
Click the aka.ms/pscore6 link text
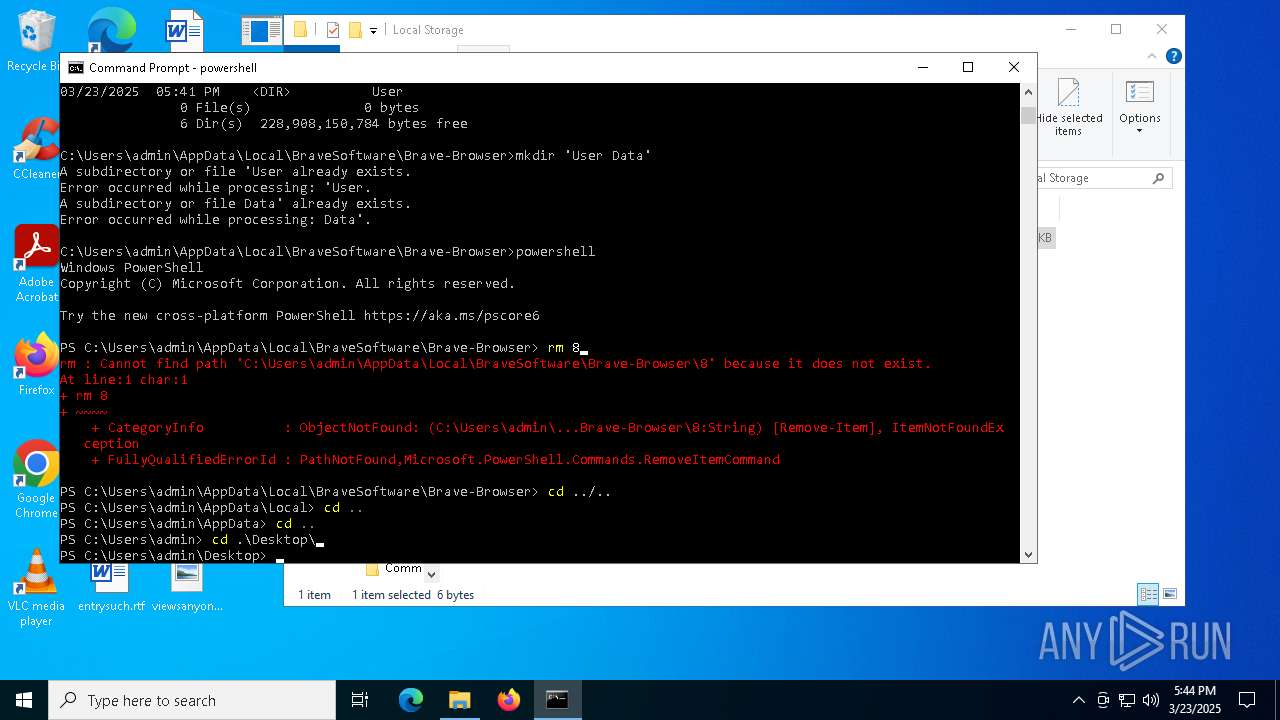(451, 315)
